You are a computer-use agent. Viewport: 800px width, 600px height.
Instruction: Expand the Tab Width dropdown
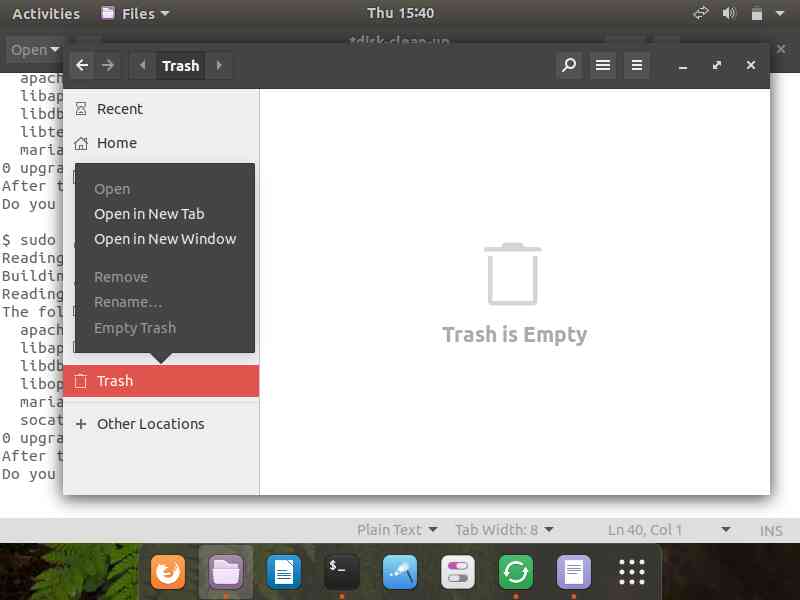(504, 530)
